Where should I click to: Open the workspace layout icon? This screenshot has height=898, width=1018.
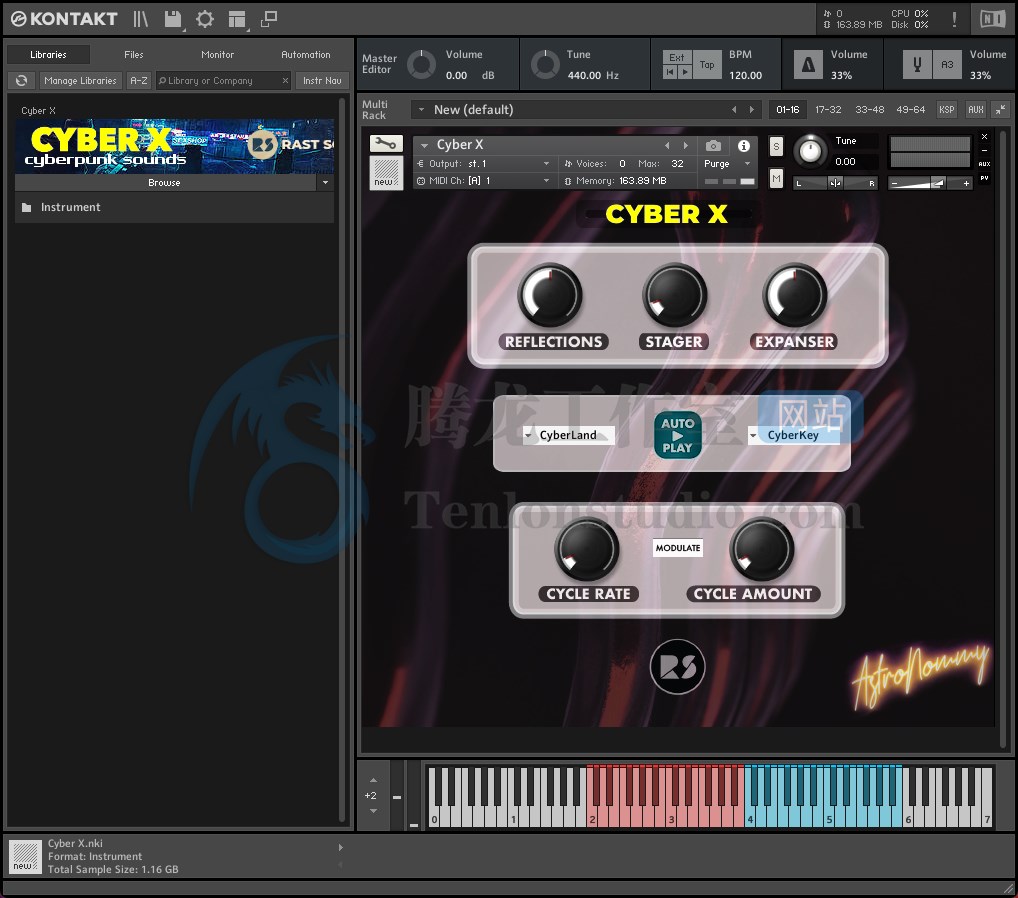237,19
